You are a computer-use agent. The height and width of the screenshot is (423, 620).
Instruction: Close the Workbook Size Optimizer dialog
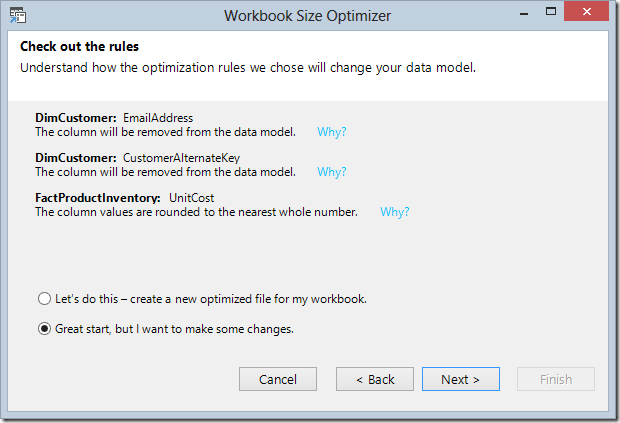point(586,11)
